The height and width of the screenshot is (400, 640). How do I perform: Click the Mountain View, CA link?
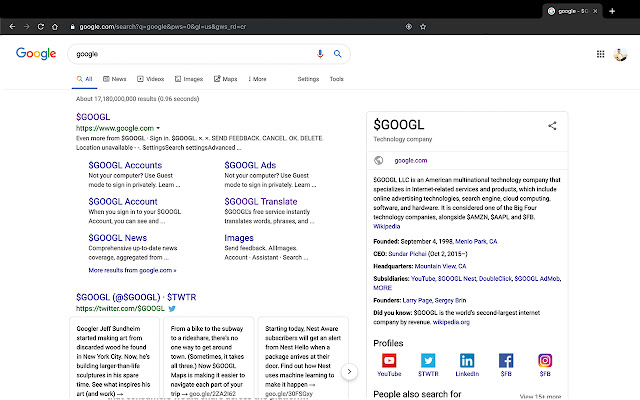pos(440,266)
